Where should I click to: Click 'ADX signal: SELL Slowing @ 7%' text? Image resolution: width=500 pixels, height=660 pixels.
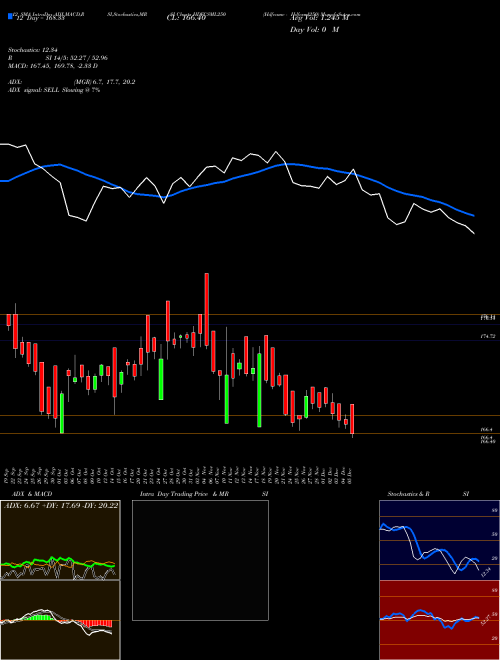(x=54, y=90)
